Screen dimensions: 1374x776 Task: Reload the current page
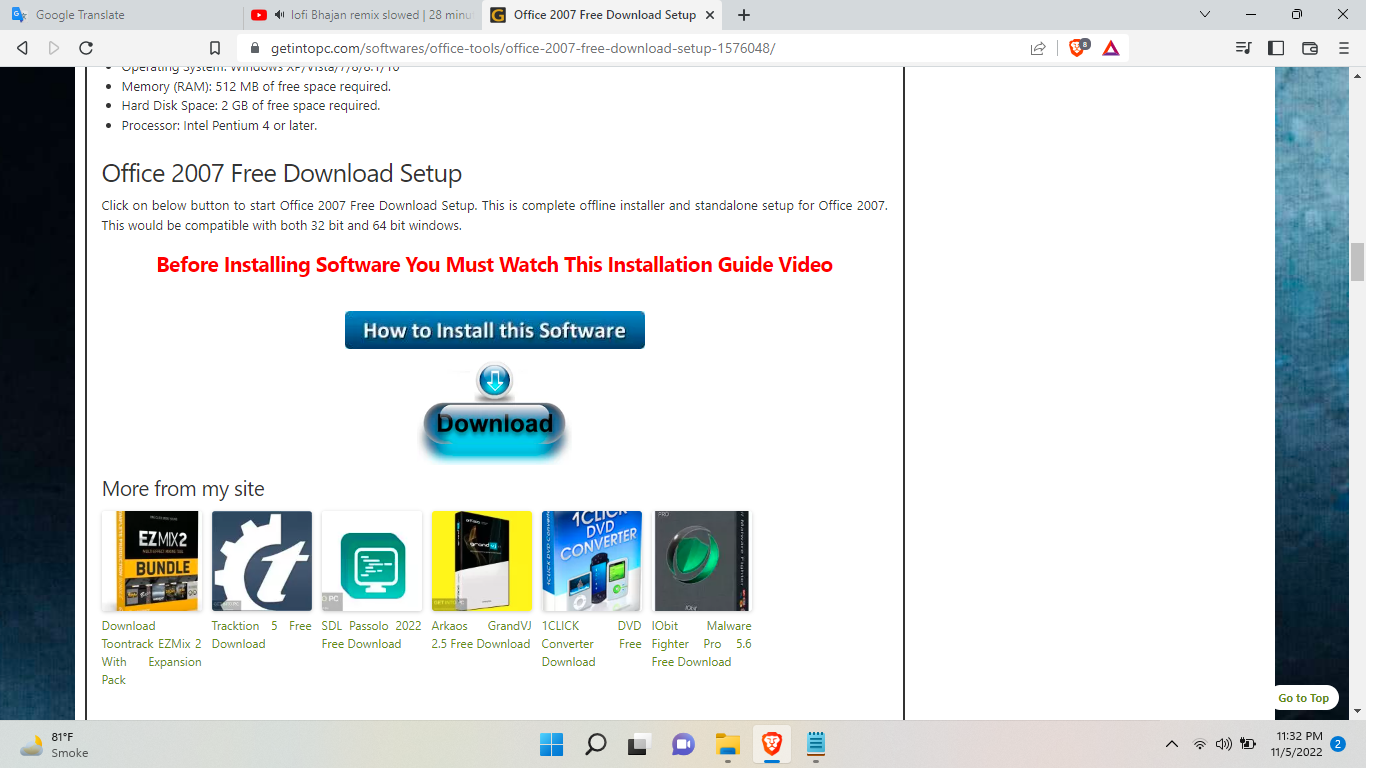point(86,48)
